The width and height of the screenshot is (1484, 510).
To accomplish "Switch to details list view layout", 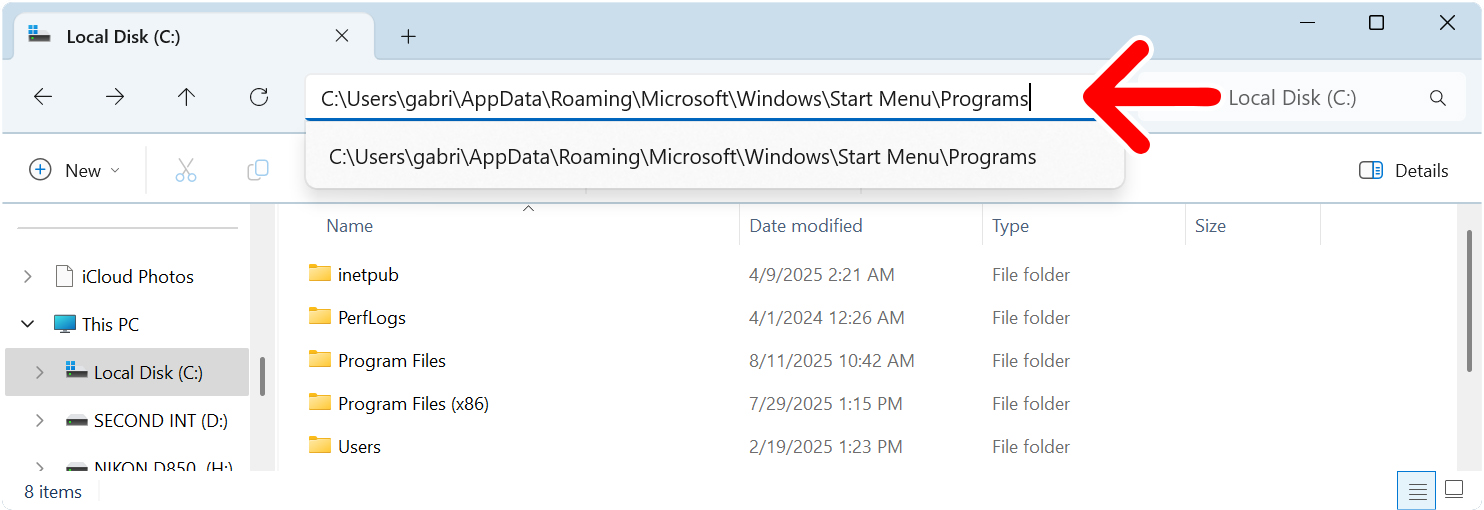I will pyautogui.click(x=1417, y=491).
